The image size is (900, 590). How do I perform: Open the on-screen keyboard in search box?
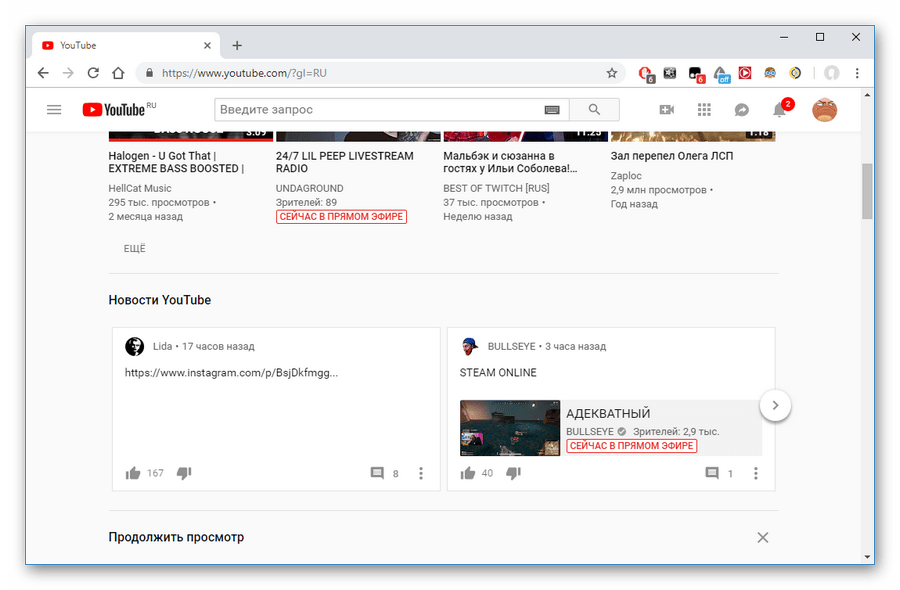point(552,110)
